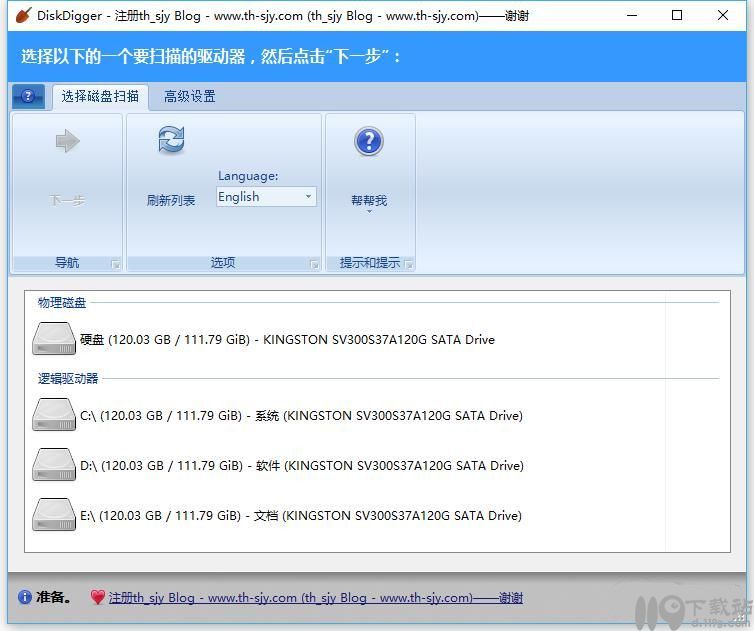This screenshot has width=754, height=631.
Task: Select the E:\ 文档 logical drive
Action: coord(276,516)
